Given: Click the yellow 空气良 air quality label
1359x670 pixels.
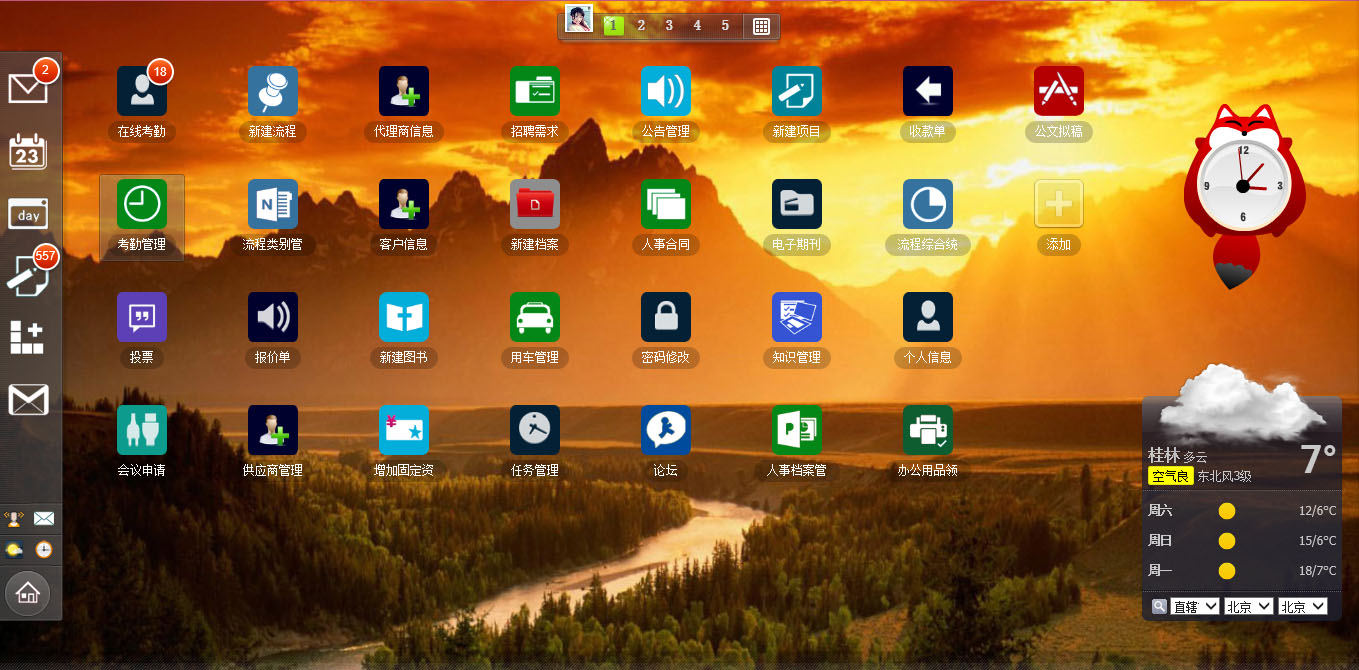Looking at the screenshot, I should [1171, 476].
